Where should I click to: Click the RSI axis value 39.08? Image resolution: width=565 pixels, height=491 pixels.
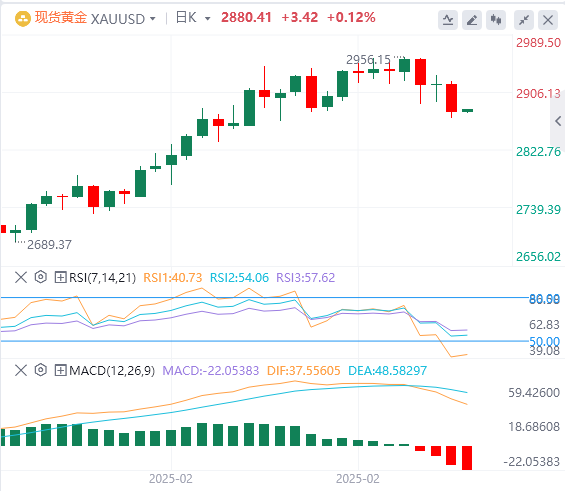click(x=544, y=351)
